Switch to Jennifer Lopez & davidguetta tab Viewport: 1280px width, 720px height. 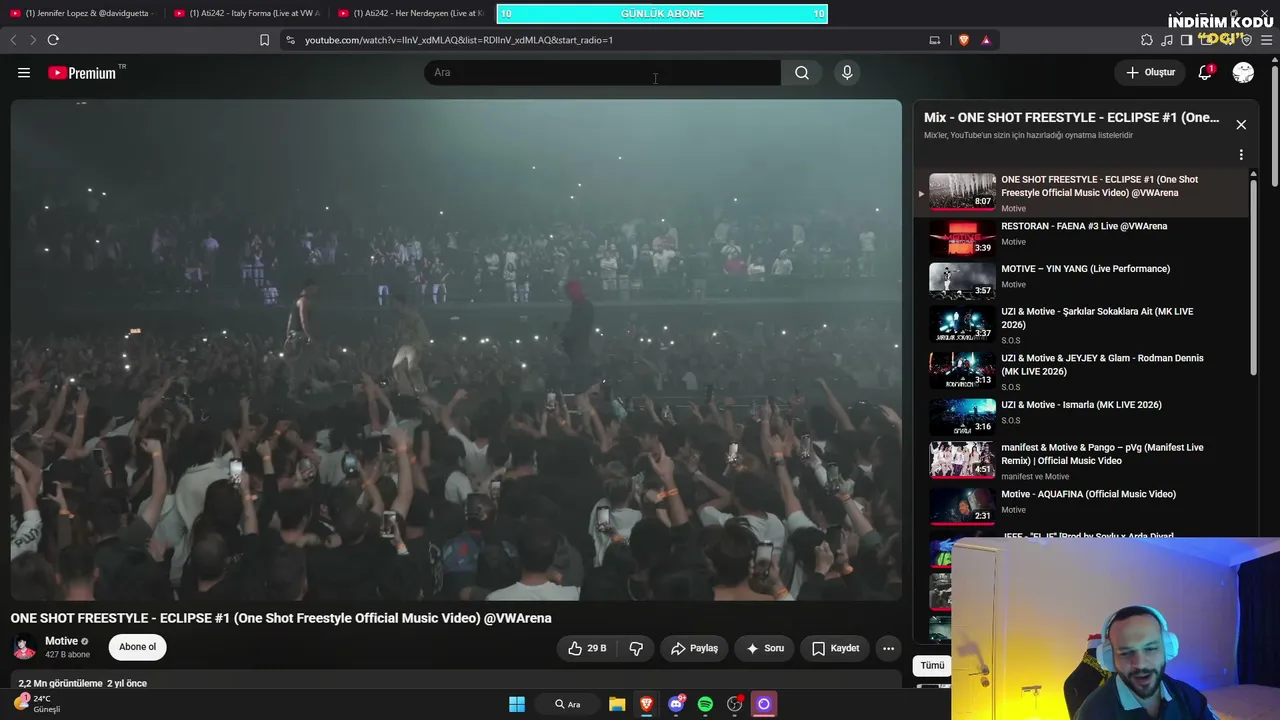click(84, 13)
